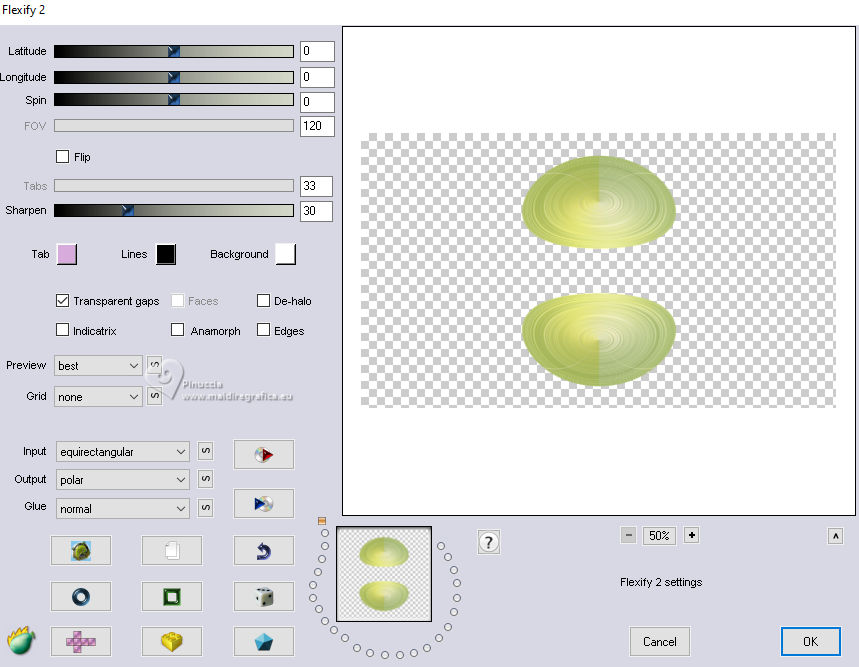Screen dimensions: 859x667
Task: Open help with question mark button
Action: (488, 543)
